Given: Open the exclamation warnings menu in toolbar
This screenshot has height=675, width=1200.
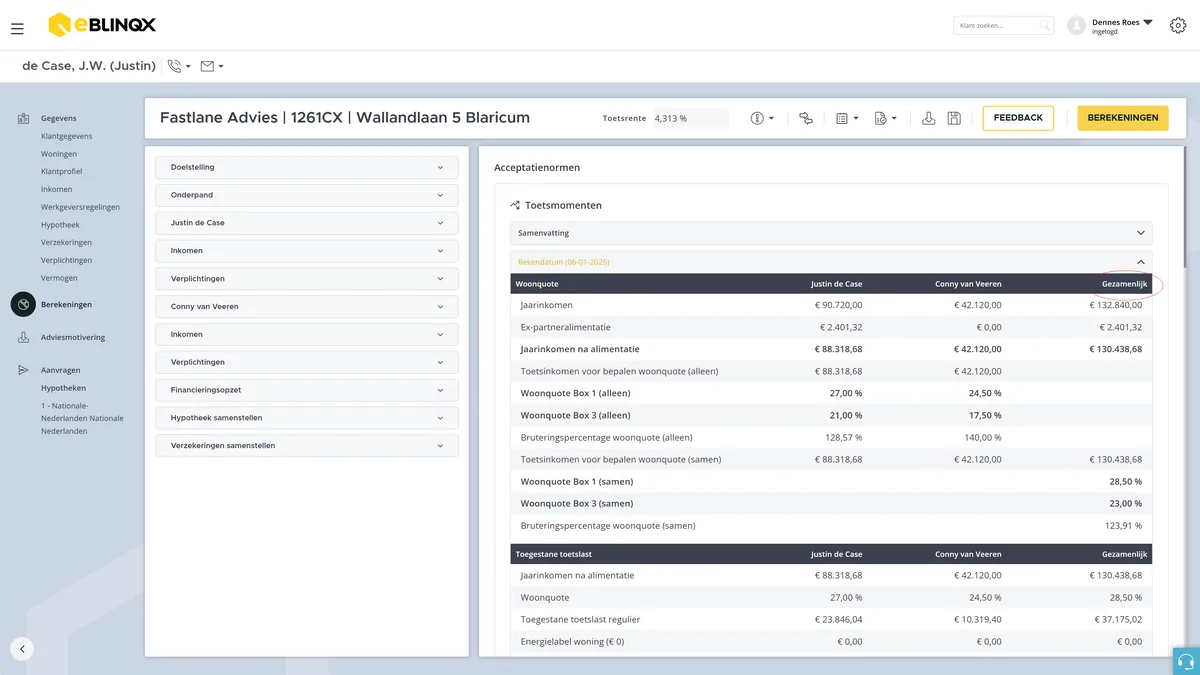Looking at the screenshot, I should [762, 118].
